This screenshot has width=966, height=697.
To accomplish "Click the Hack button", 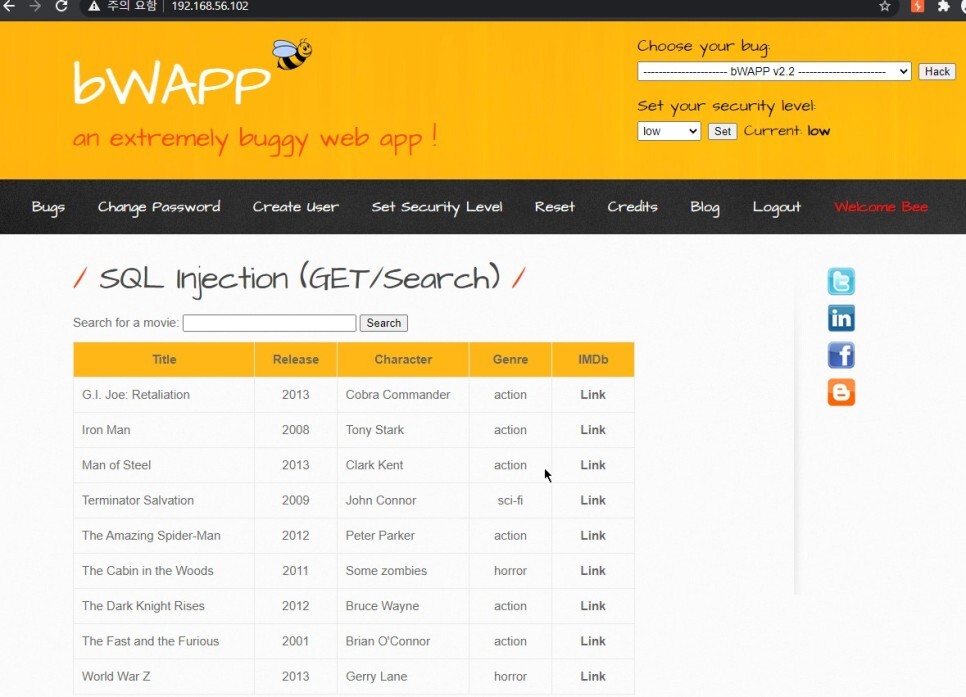I will [936, 71].
